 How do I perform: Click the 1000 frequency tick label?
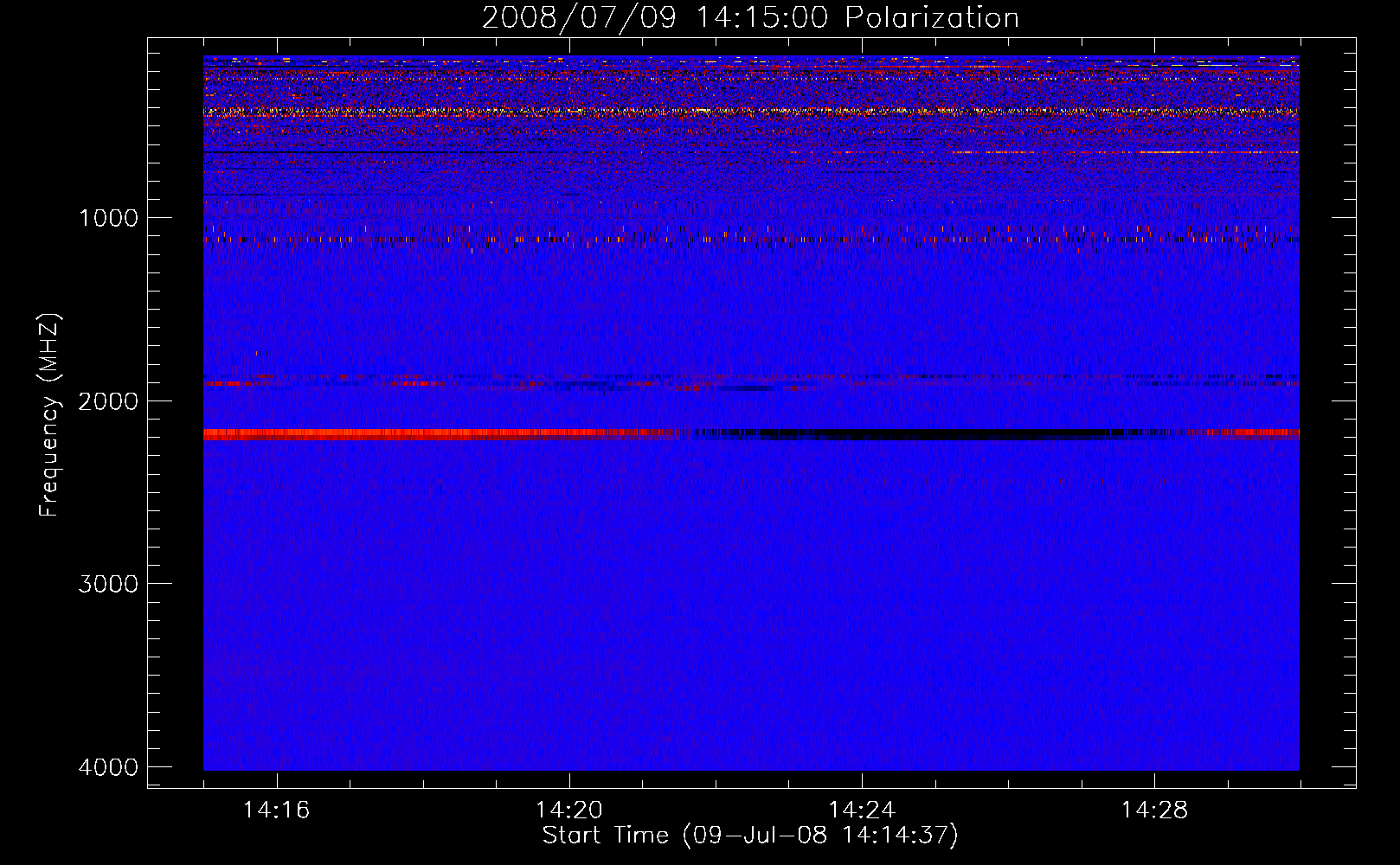tap(108, 218)
